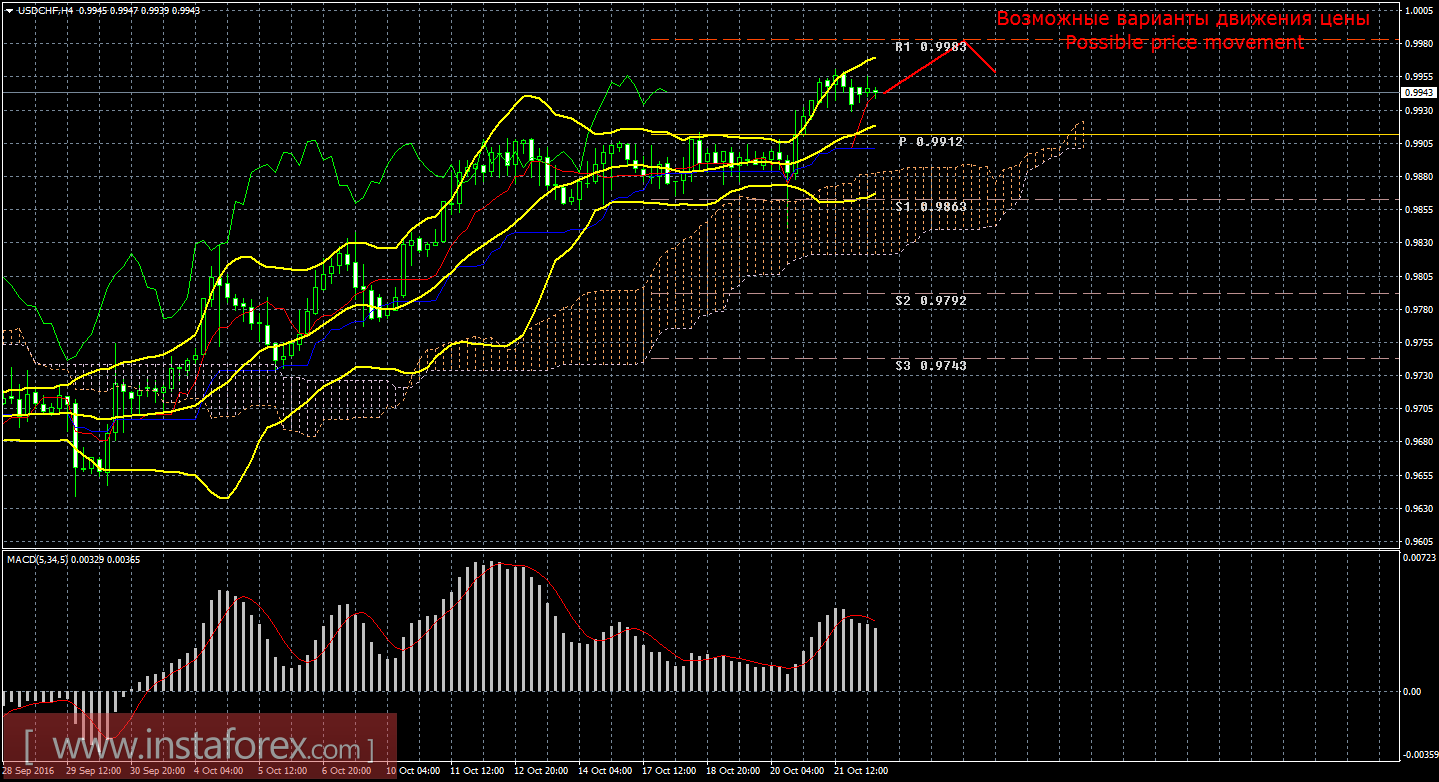Click 0.9655 on the price scale
The height and width of the screenshot is (782, 1439).
click(1420, 476)
